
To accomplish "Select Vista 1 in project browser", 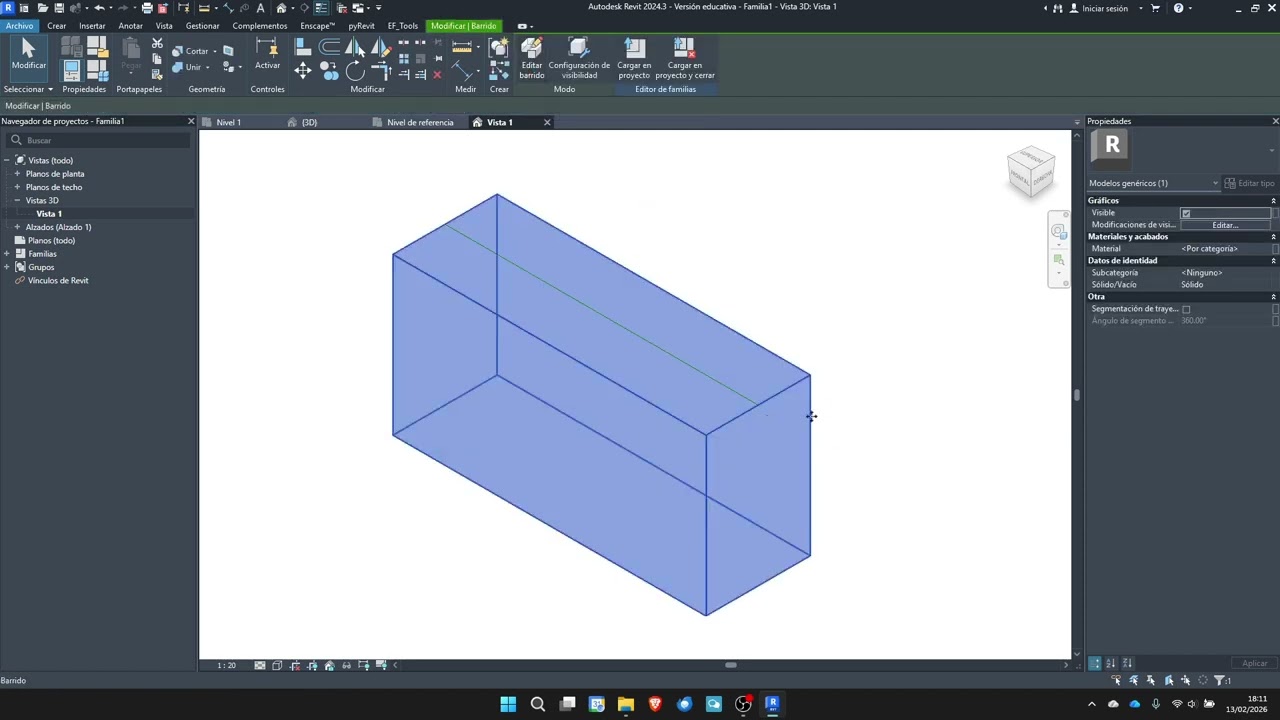I will coord(49,214).
